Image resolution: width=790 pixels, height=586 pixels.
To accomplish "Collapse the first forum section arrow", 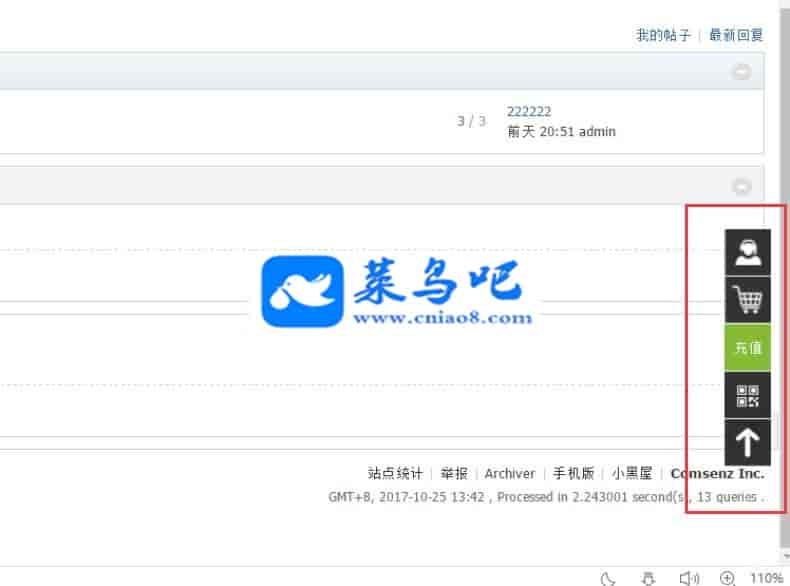I will tap(741, 72).
